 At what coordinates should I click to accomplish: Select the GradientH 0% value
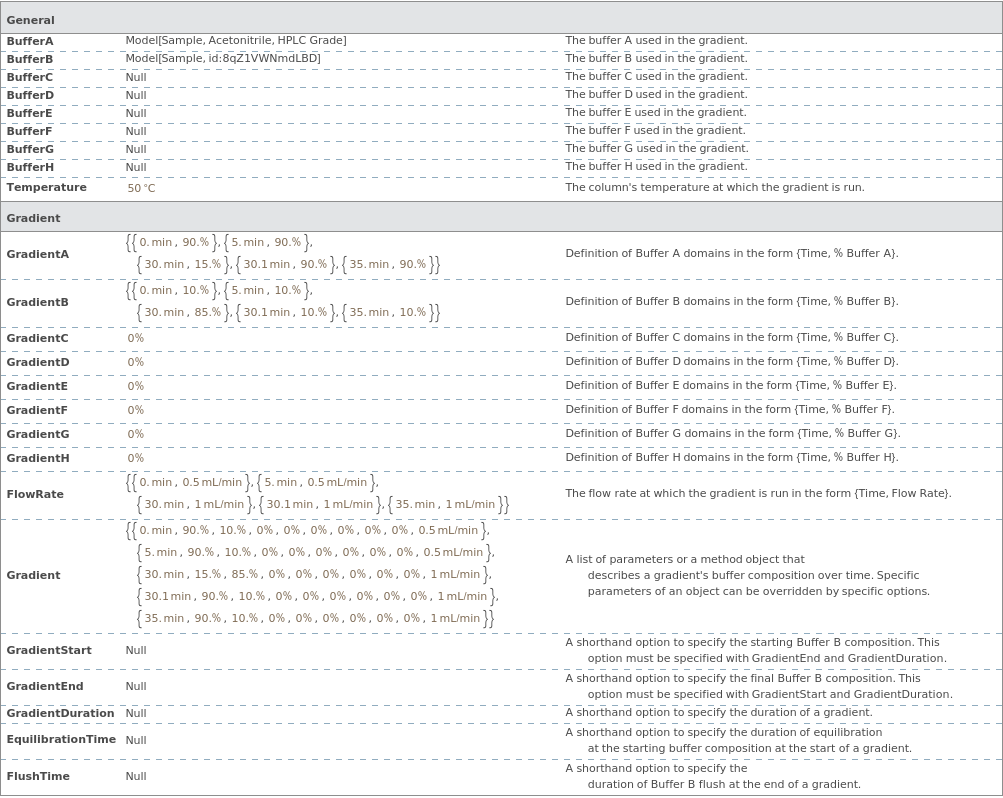click(135, 459)
